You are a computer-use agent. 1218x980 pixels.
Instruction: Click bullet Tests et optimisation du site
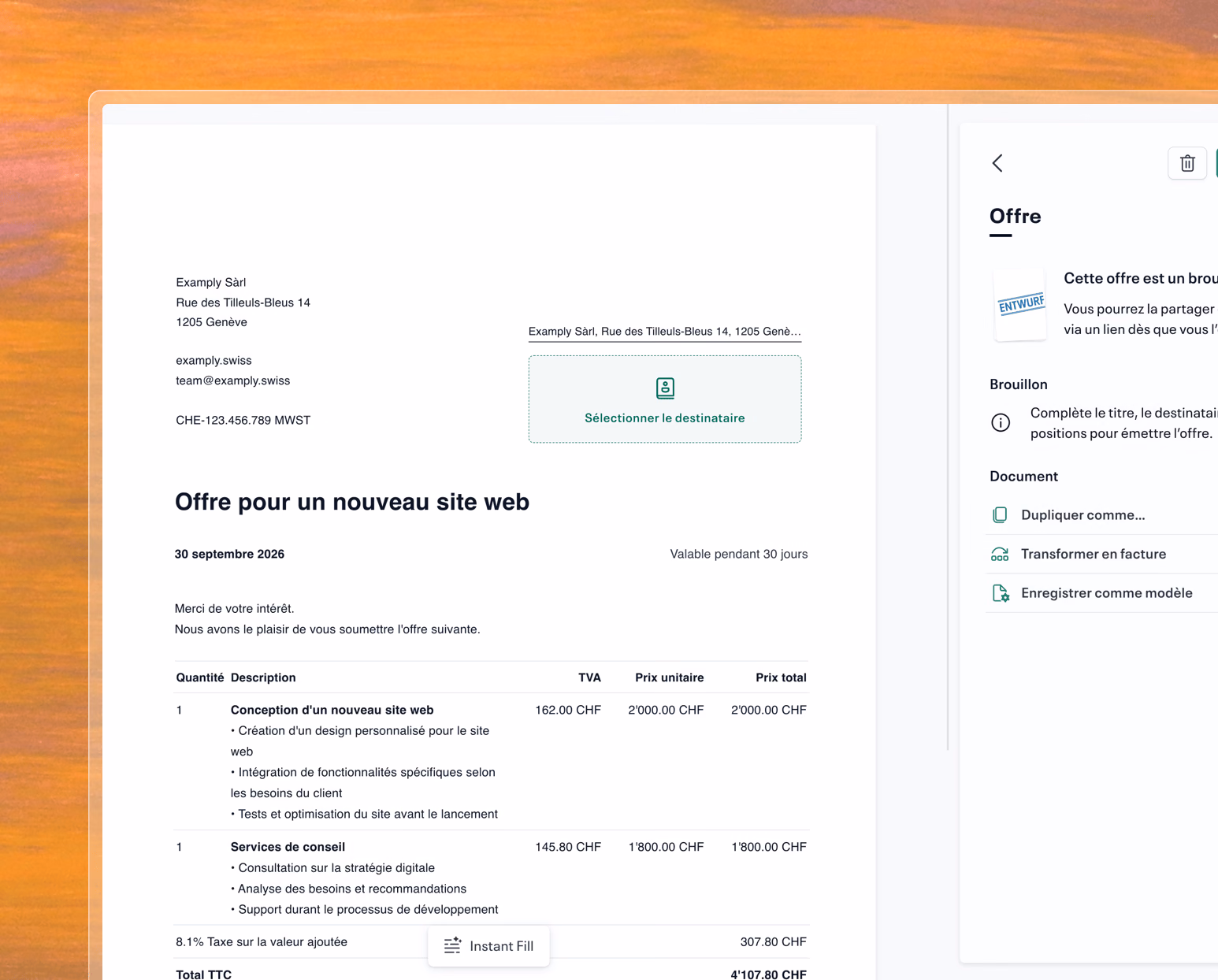coord(364,815)
